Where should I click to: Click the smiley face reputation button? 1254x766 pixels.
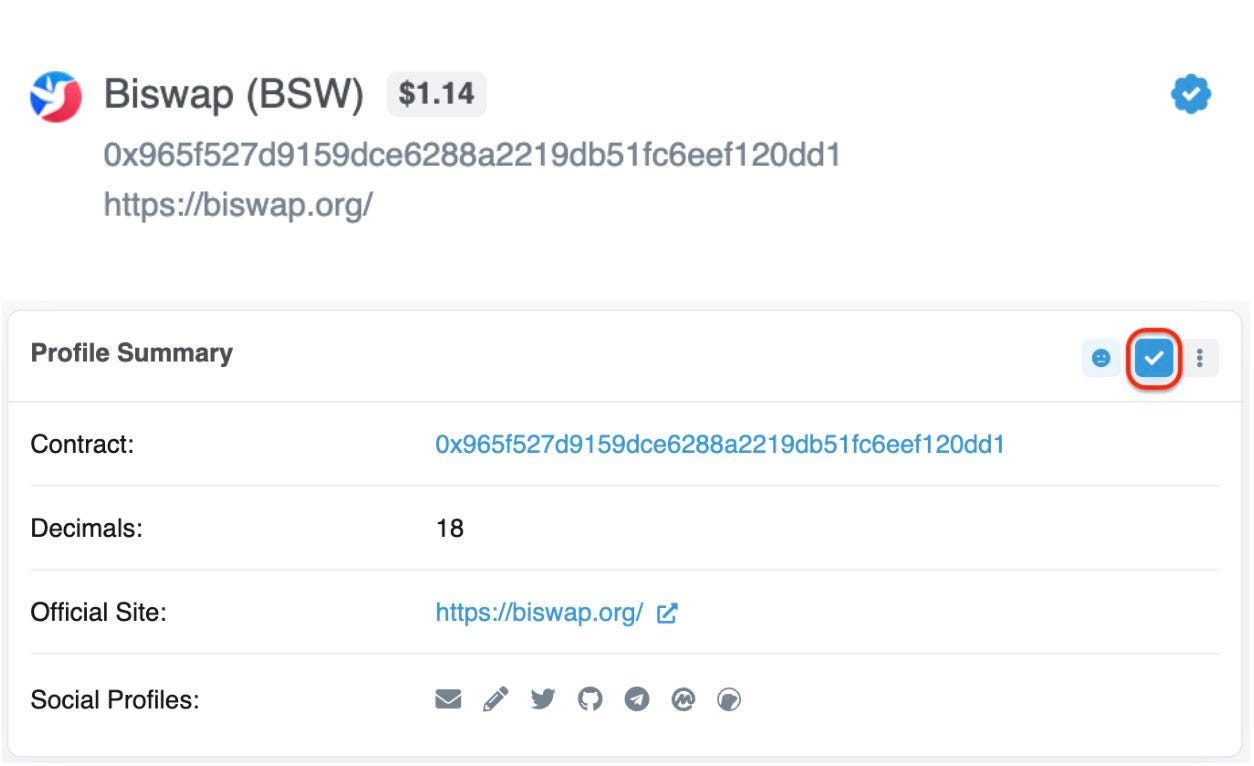tap(1101, 358)
